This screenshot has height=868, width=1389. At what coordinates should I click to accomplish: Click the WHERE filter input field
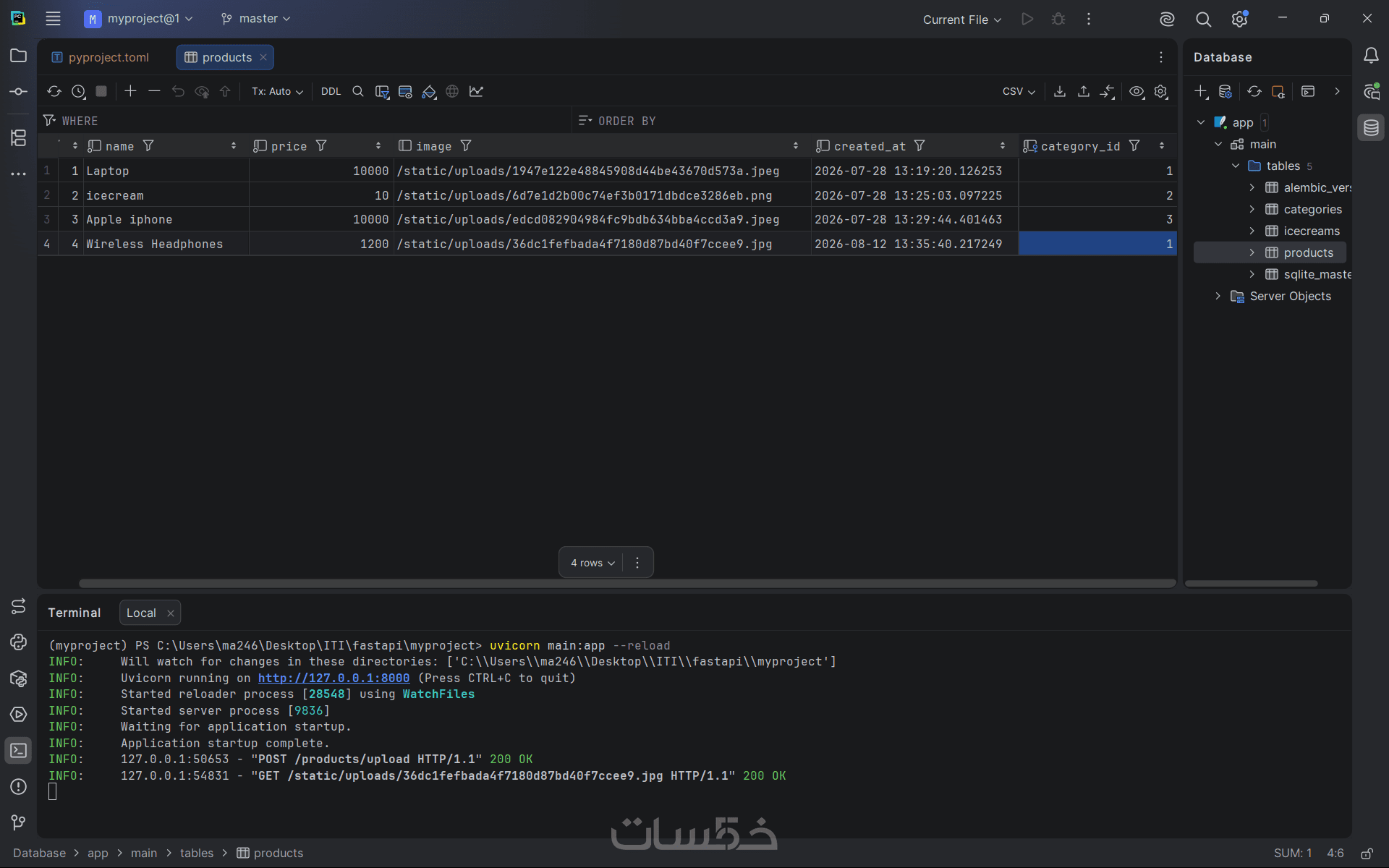point(304,121)
